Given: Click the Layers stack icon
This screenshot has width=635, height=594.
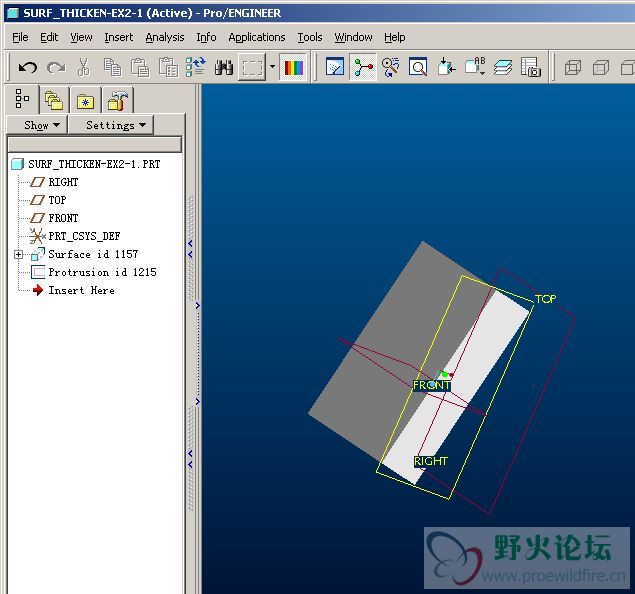Looking at the screenshot, I should (503, 67).
